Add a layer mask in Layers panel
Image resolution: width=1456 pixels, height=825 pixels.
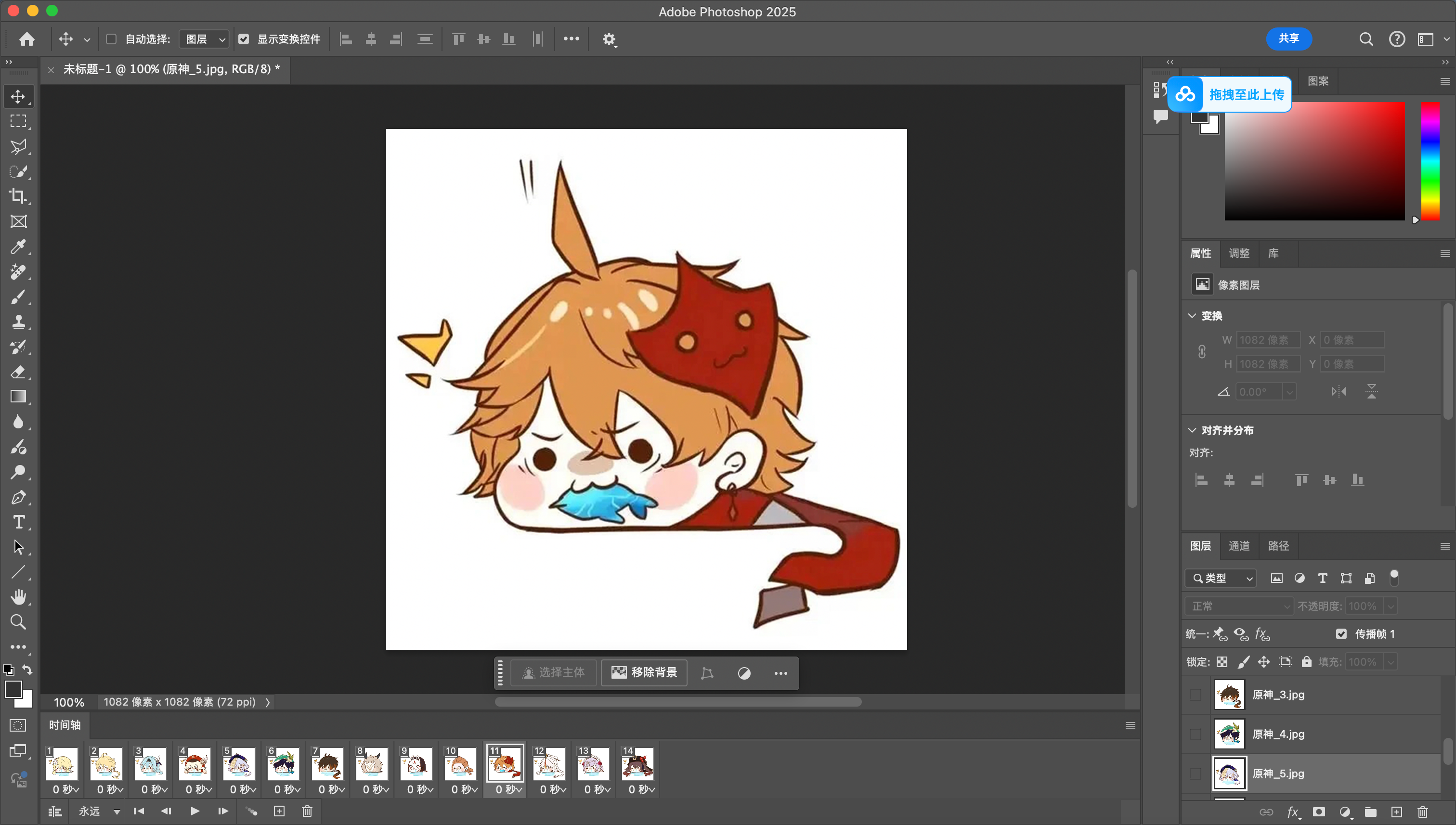pyautogui.click(x=1319, y=812)
